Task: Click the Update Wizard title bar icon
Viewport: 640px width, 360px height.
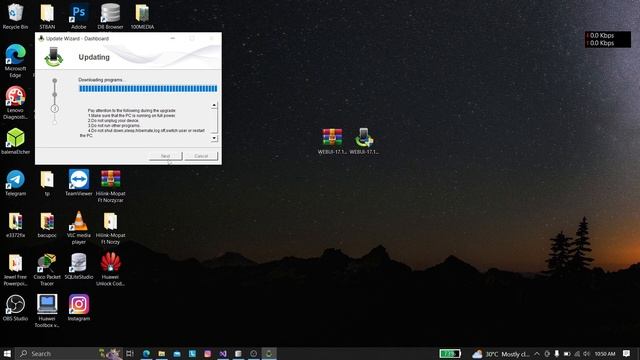Action: [41, 38]
